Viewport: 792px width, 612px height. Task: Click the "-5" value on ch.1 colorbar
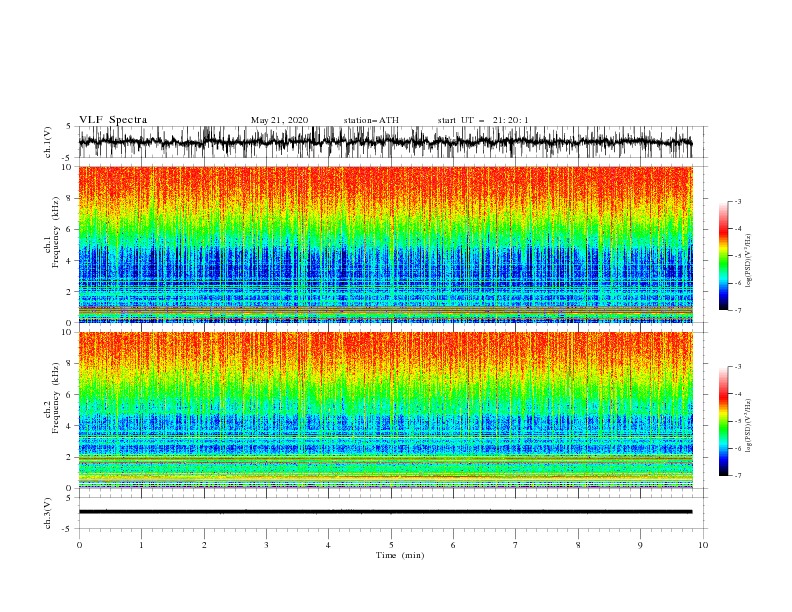(x=738, y=256)
